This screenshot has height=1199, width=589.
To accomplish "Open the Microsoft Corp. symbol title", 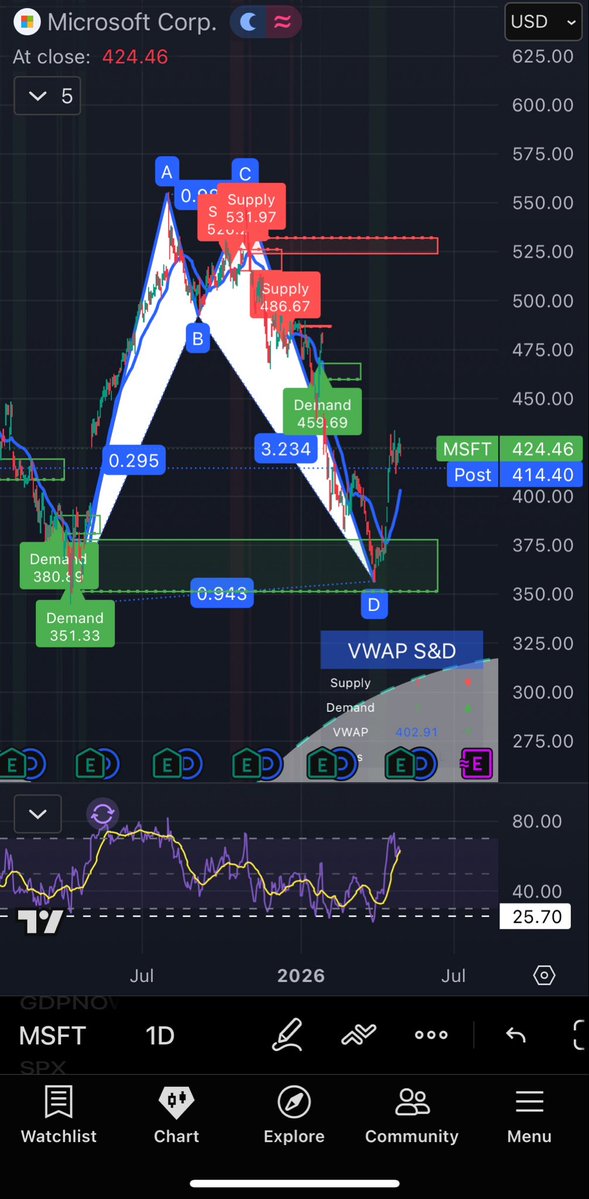I will [132, 22].
